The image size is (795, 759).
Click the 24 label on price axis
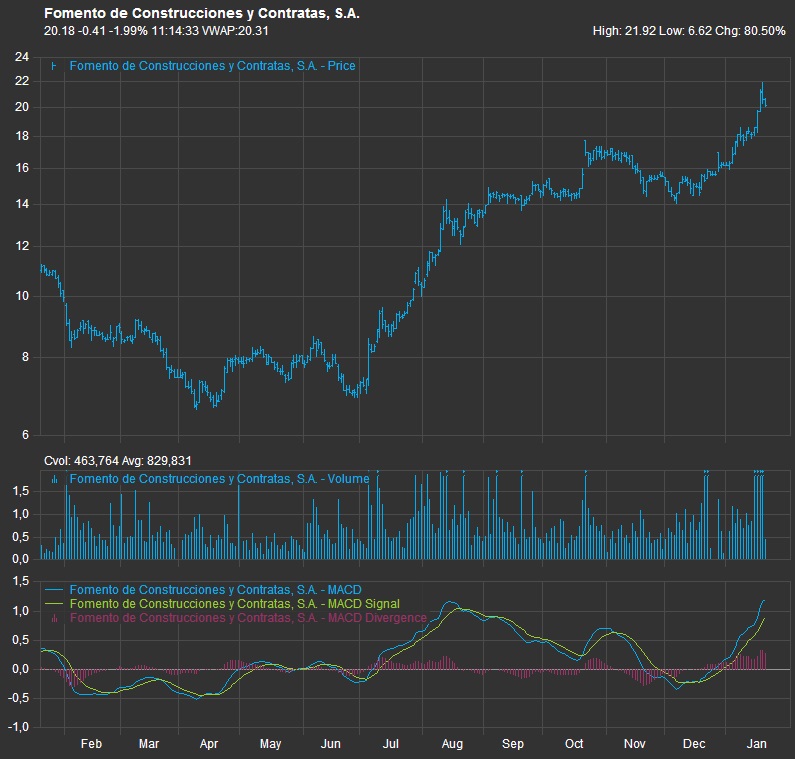pyautogui.click(x=21, y=57)
